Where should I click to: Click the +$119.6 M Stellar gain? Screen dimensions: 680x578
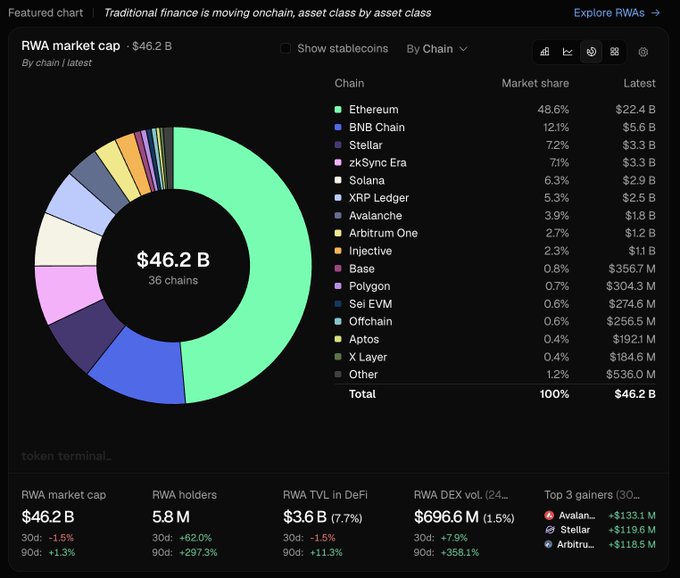[x=632, y=529]
